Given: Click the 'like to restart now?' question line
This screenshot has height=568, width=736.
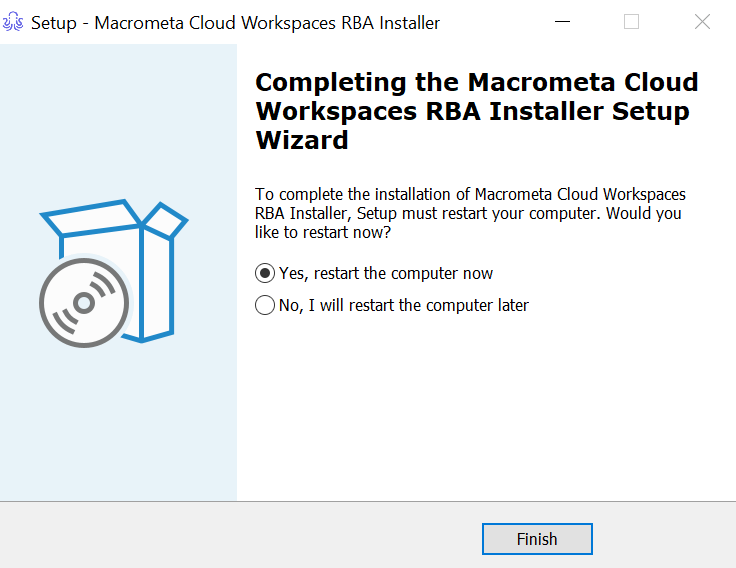Looking at the screenshot, I should coord(322,232).
